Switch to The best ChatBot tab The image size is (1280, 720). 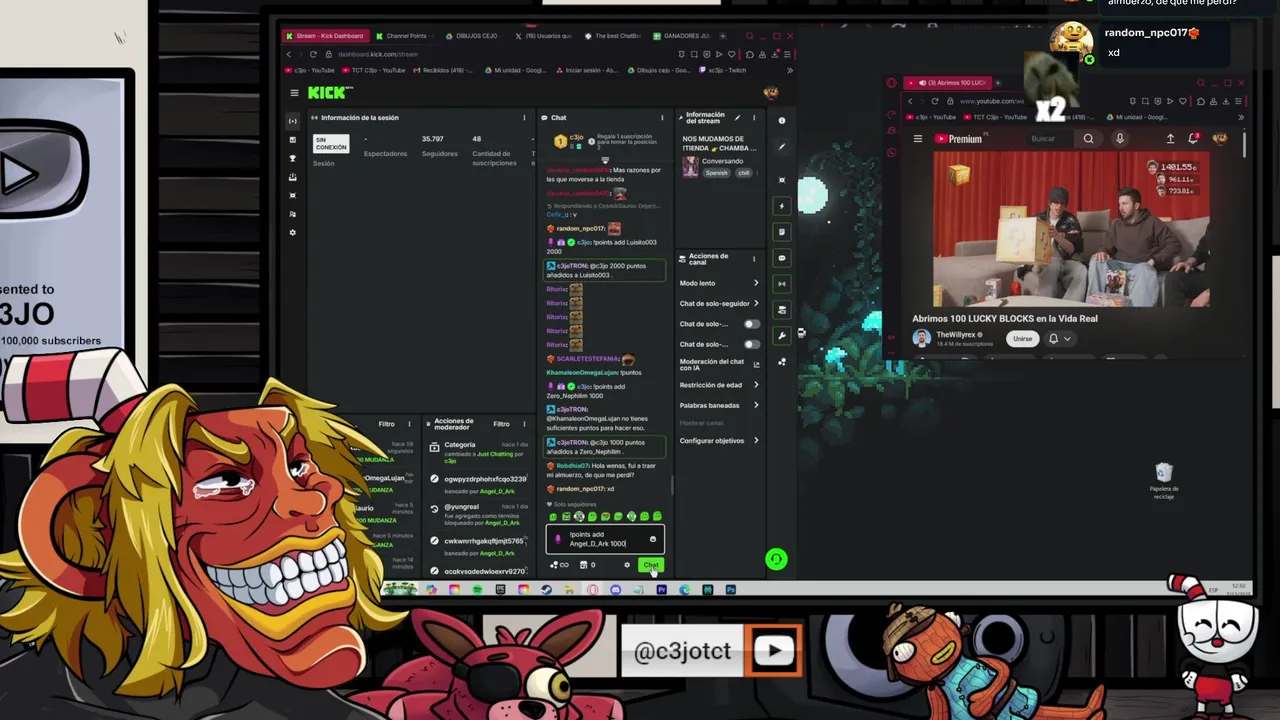pos(614,36)
